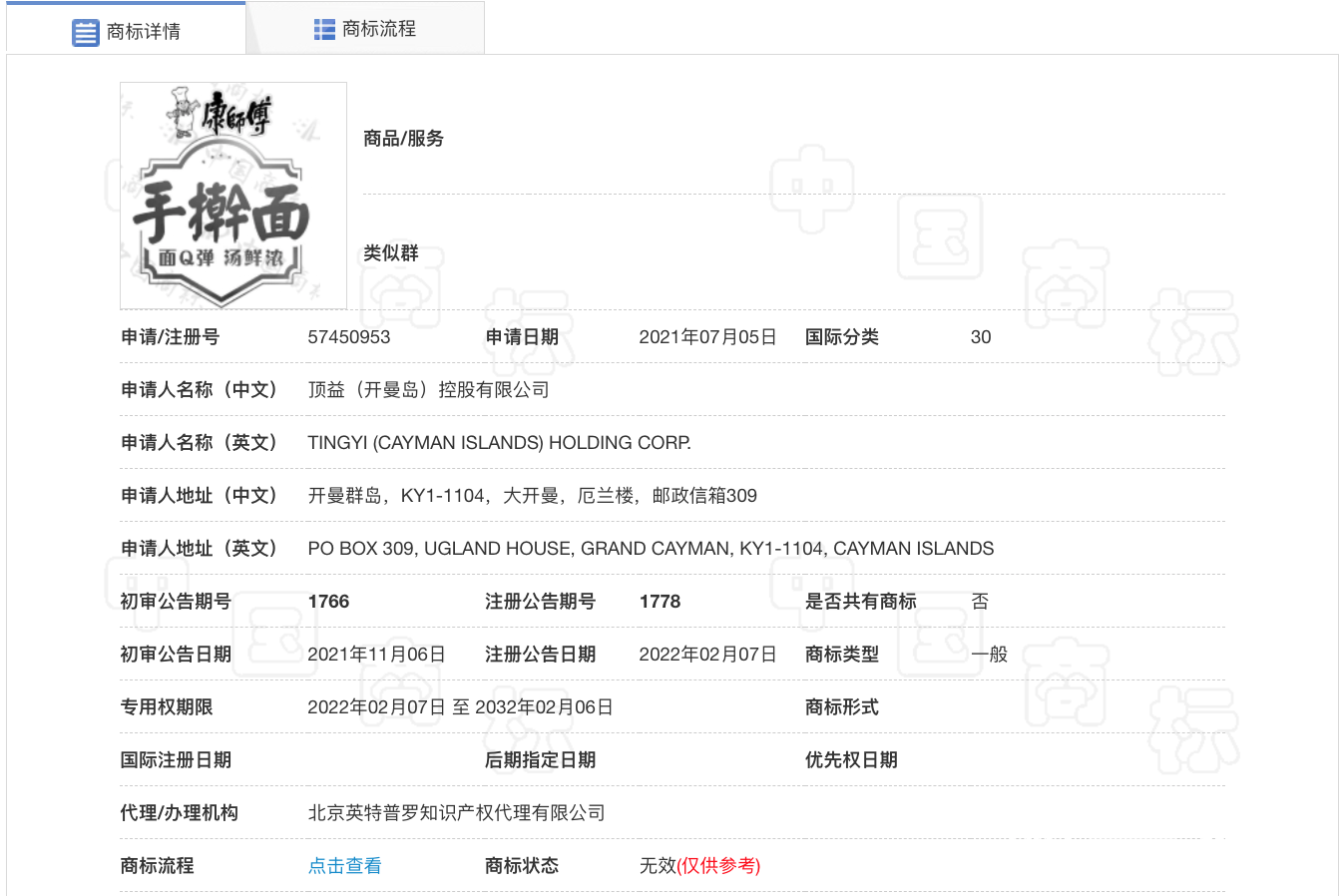The width and height of the screenshot is (1339, 896).
Task: Click the 注册公告日期 label
Action: tap(540, 655)
